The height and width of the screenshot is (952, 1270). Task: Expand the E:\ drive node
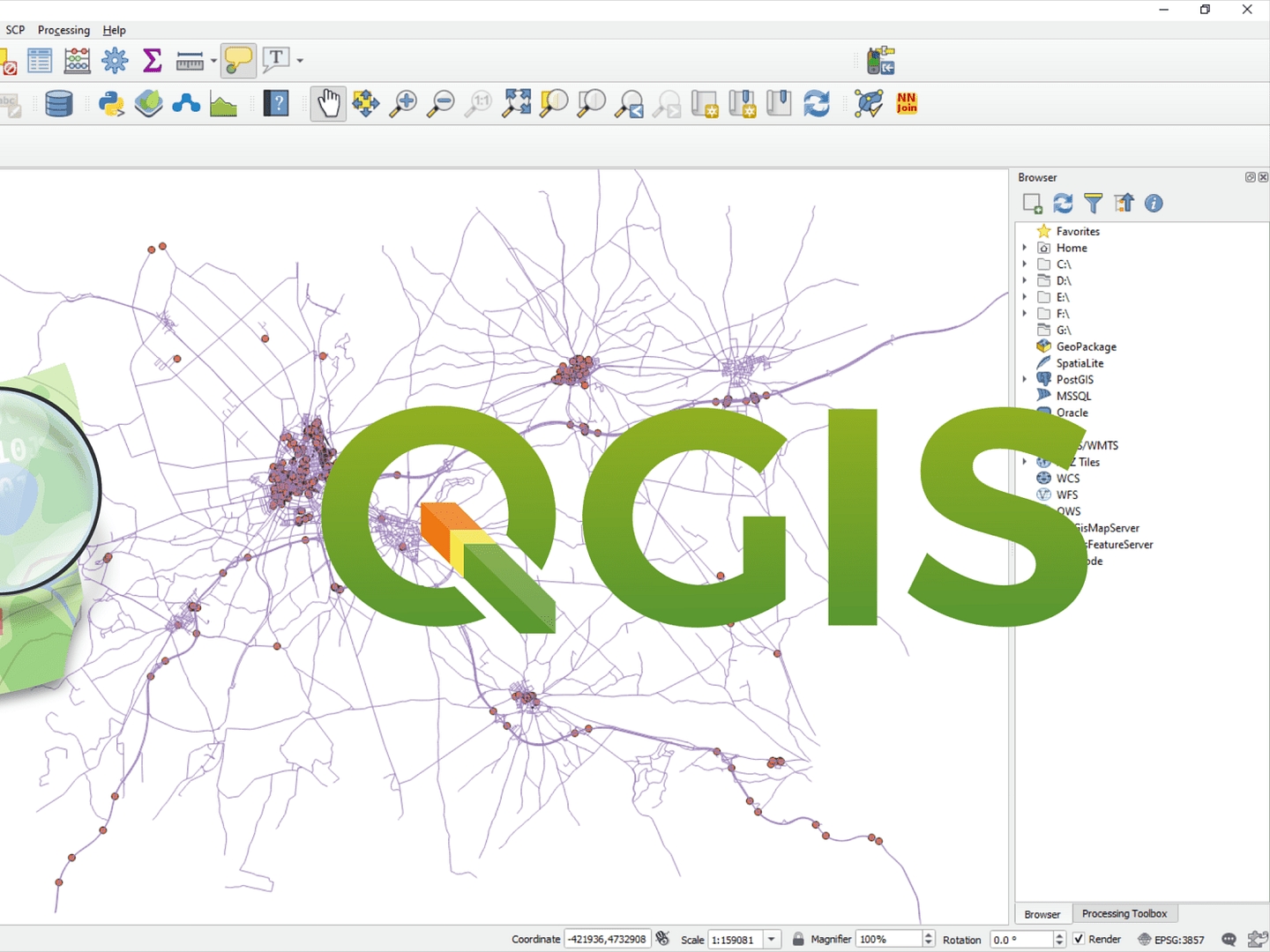[x=1025, y=297]
